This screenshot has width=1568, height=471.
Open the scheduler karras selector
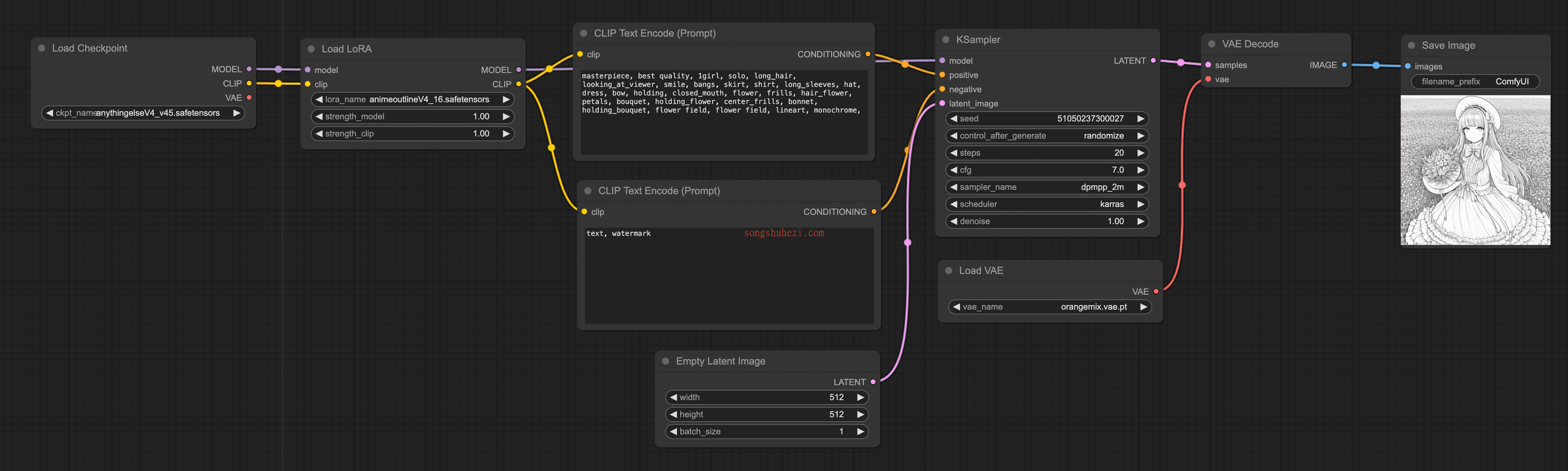click(x=1047, y=204)
